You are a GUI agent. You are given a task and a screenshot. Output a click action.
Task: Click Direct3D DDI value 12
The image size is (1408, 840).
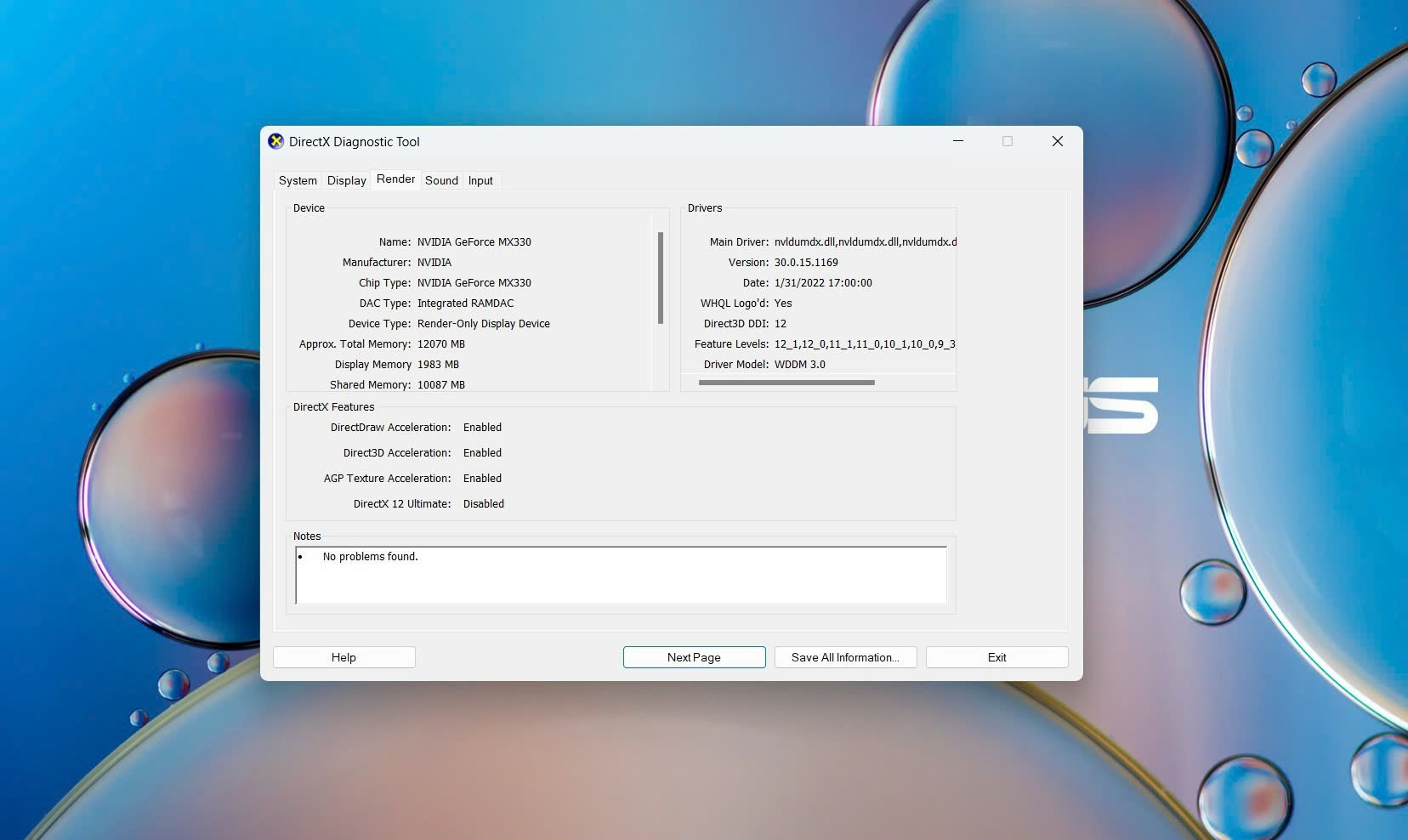[x=781, y=324]
